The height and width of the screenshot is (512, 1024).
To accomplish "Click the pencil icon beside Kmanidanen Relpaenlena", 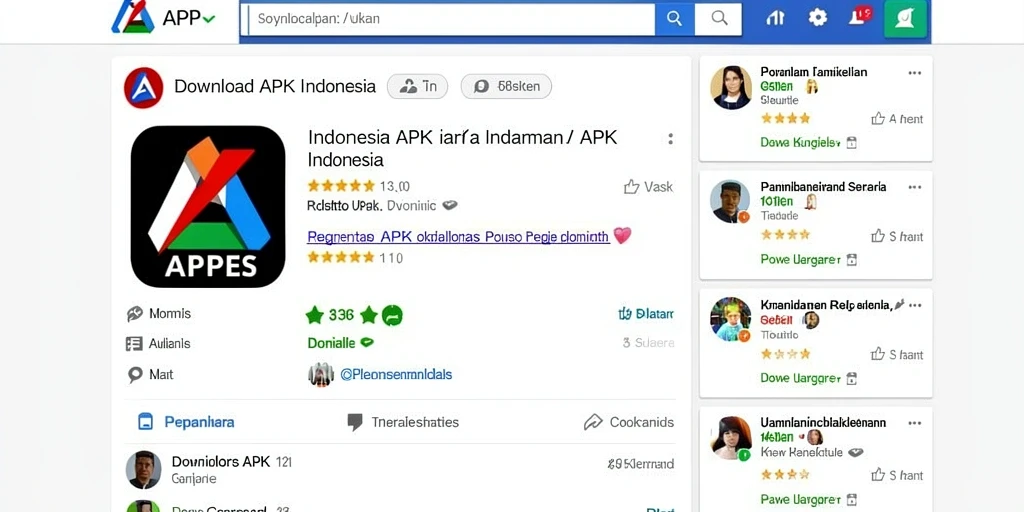I will (899, 304).
